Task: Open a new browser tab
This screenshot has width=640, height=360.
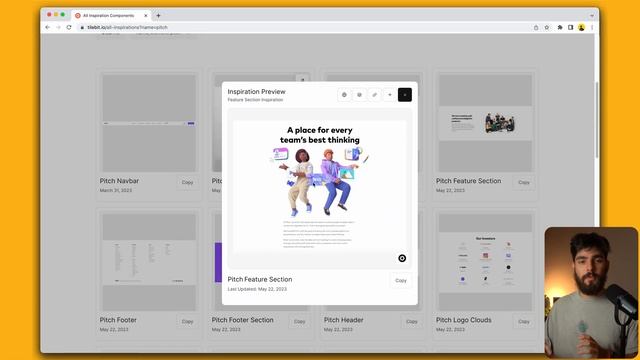Action: pos(158,16)
